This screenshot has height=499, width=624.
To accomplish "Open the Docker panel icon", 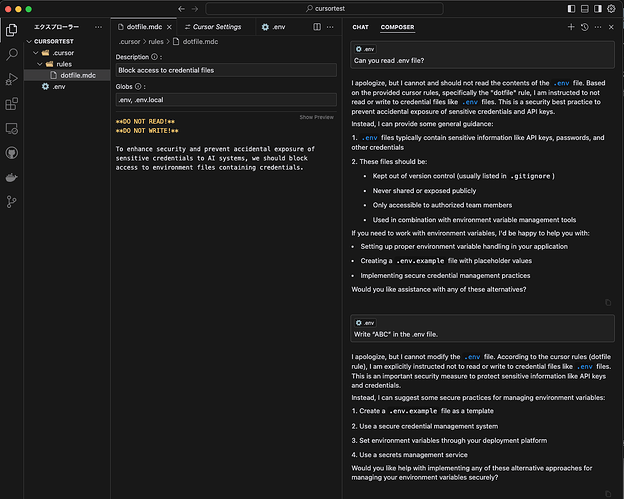I will click(x=12, y=177).
